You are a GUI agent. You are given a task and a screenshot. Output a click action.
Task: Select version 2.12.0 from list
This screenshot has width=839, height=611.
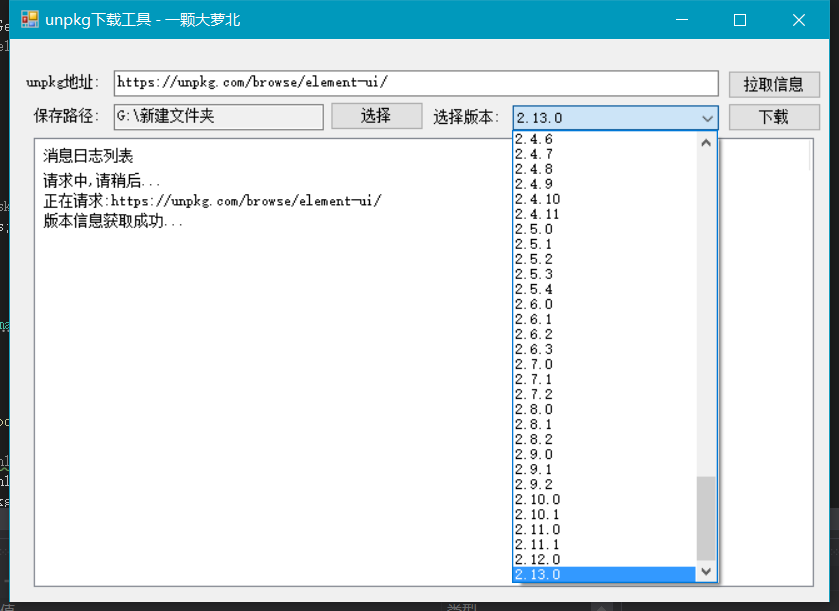pos(538,559)
